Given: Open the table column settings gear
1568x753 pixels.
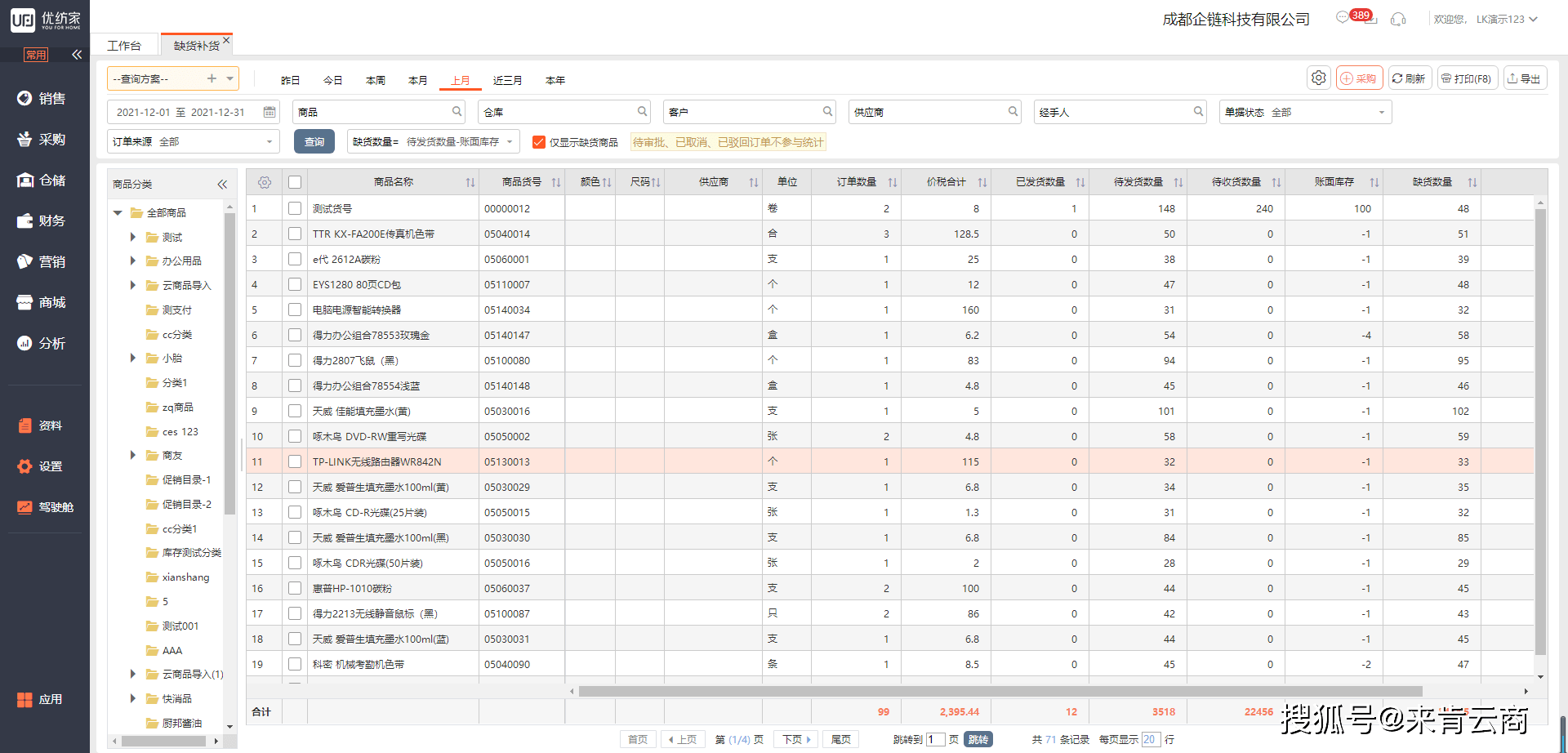Looking at the screenshot, I should 265,182.
